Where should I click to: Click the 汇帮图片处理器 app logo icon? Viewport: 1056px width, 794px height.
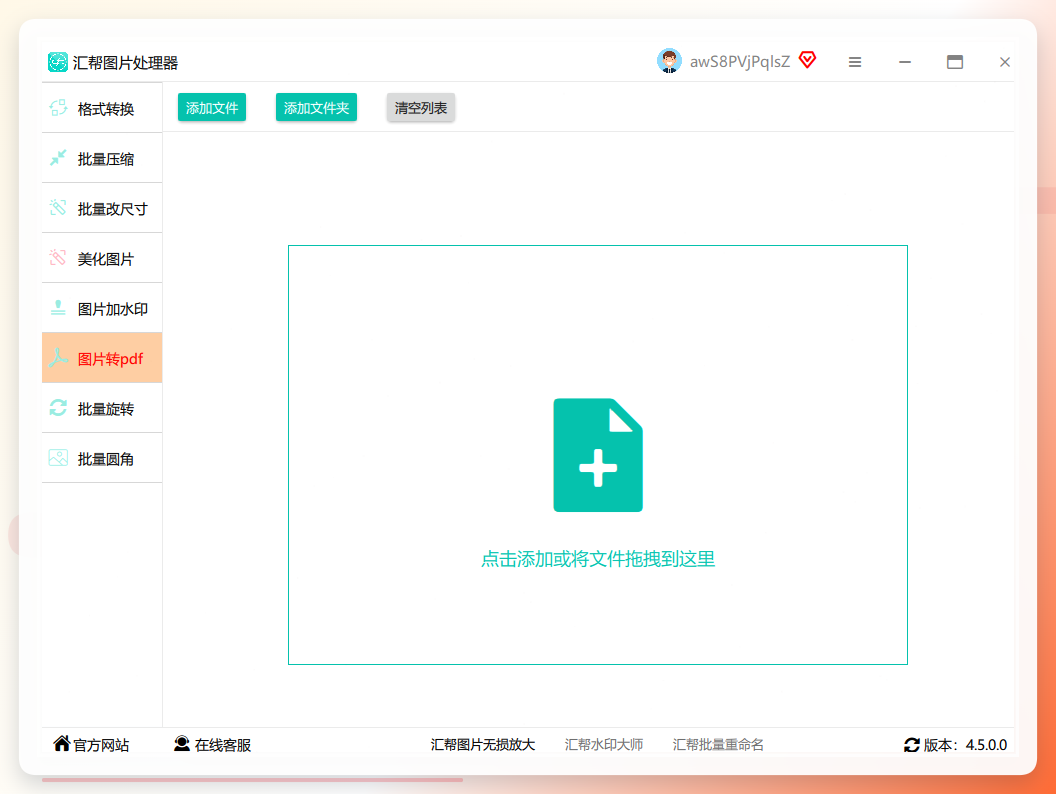(58, 62)
